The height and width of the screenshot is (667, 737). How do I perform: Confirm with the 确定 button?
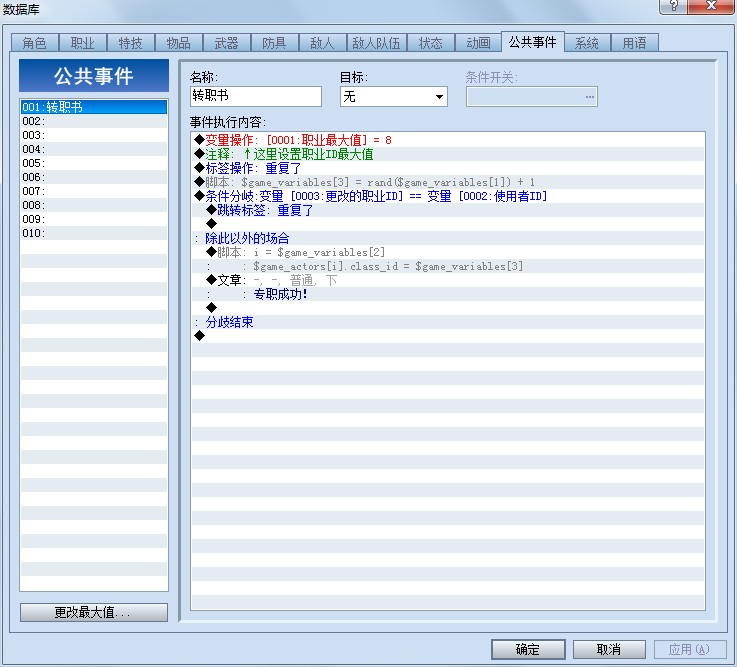tap(528, 649)
